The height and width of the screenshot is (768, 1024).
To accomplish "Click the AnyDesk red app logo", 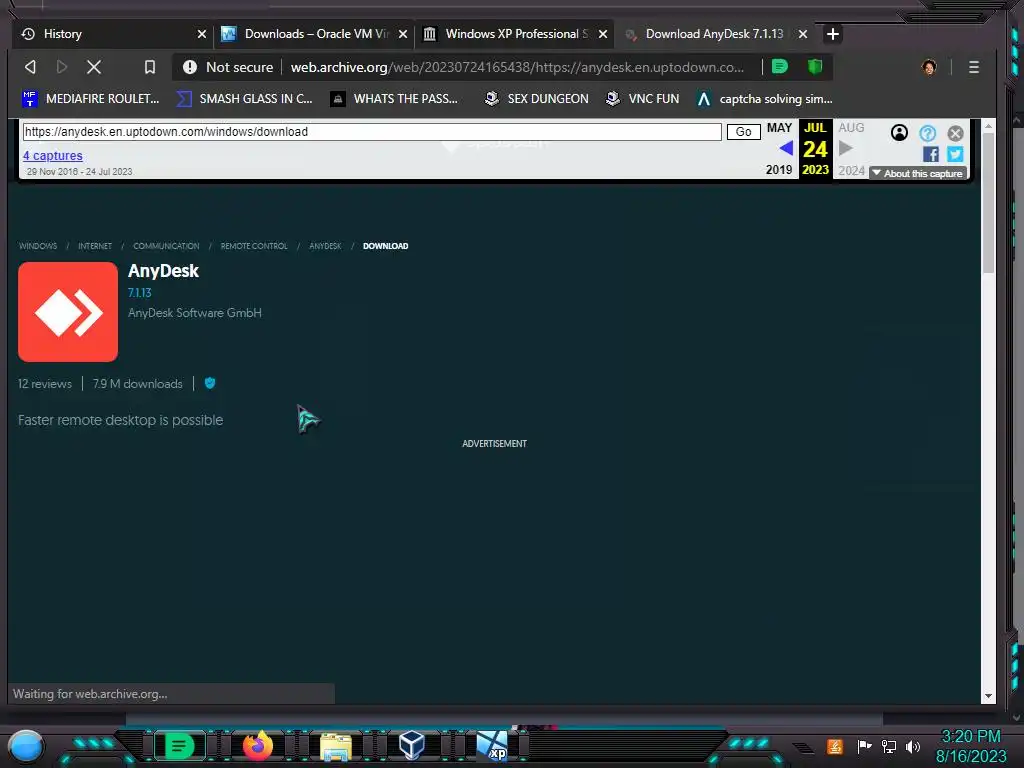I will click(68, 312).
